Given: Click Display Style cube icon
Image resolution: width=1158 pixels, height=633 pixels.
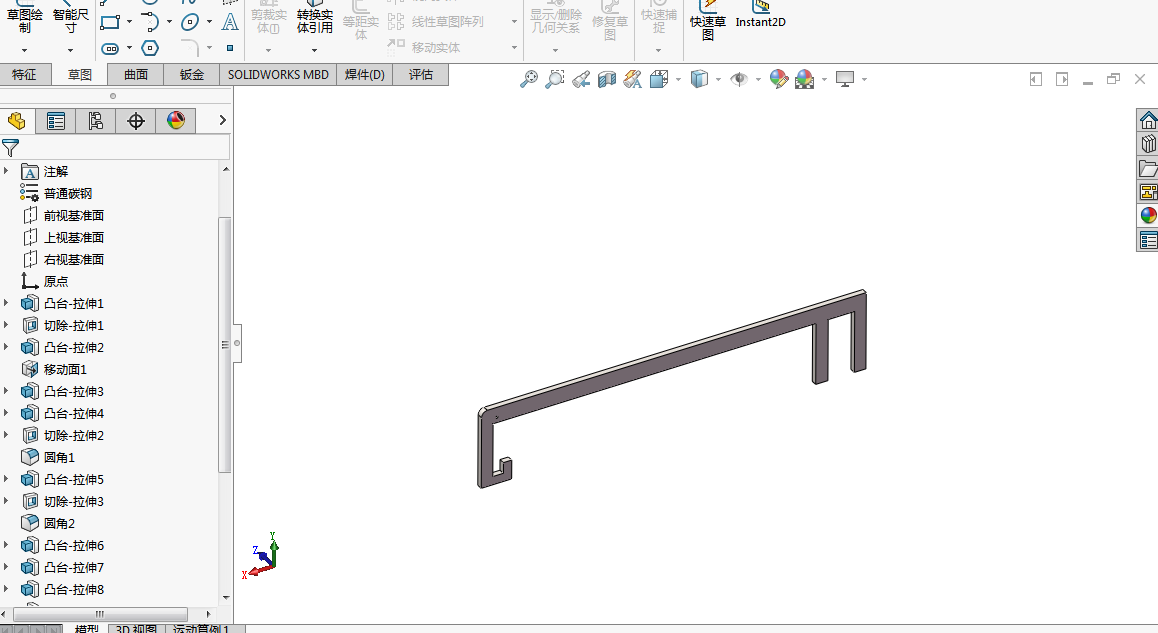Looking at the screenshot, I should [x=699, y=79].
